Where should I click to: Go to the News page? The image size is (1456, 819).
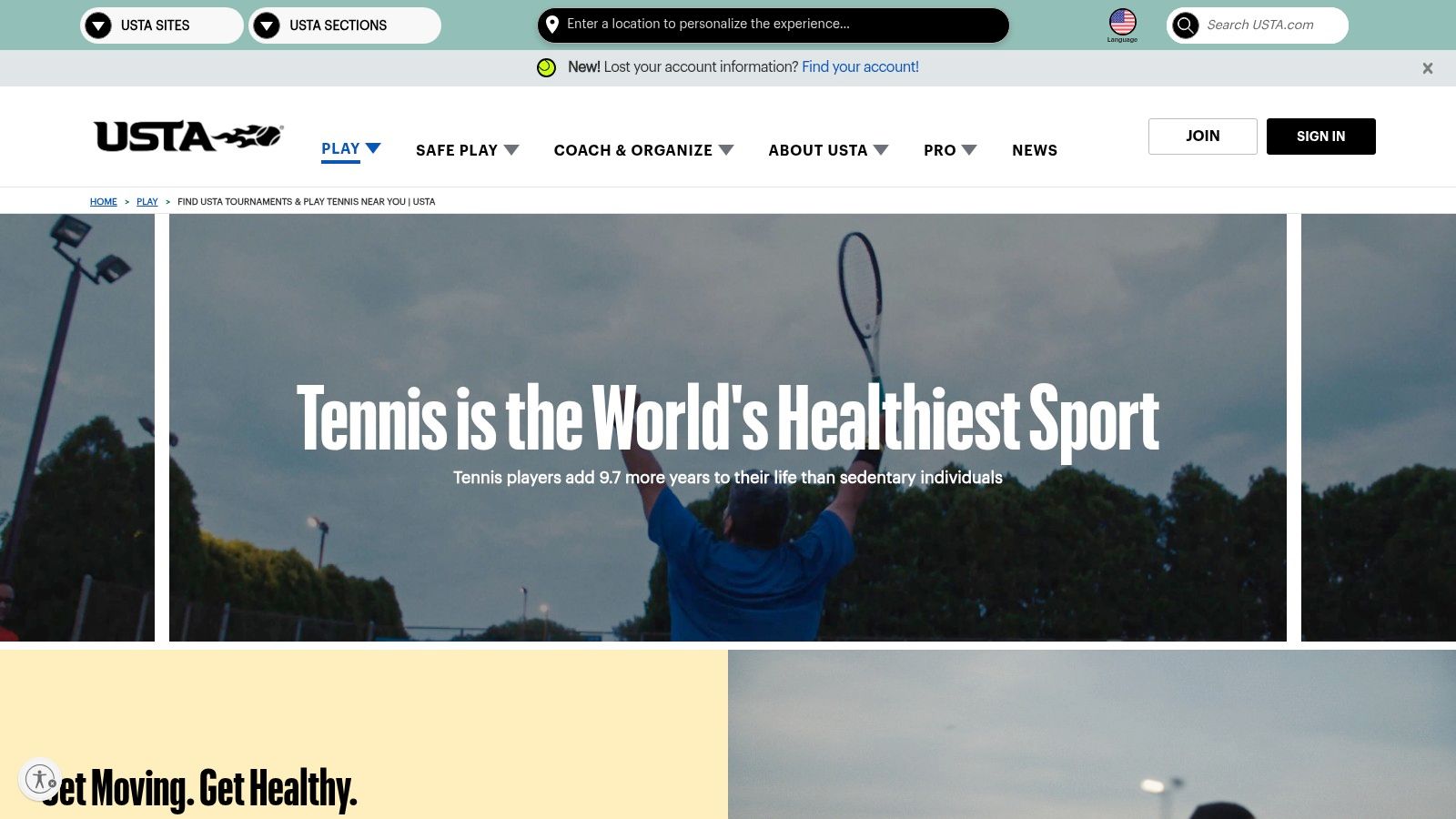[x=1035, y=150]
